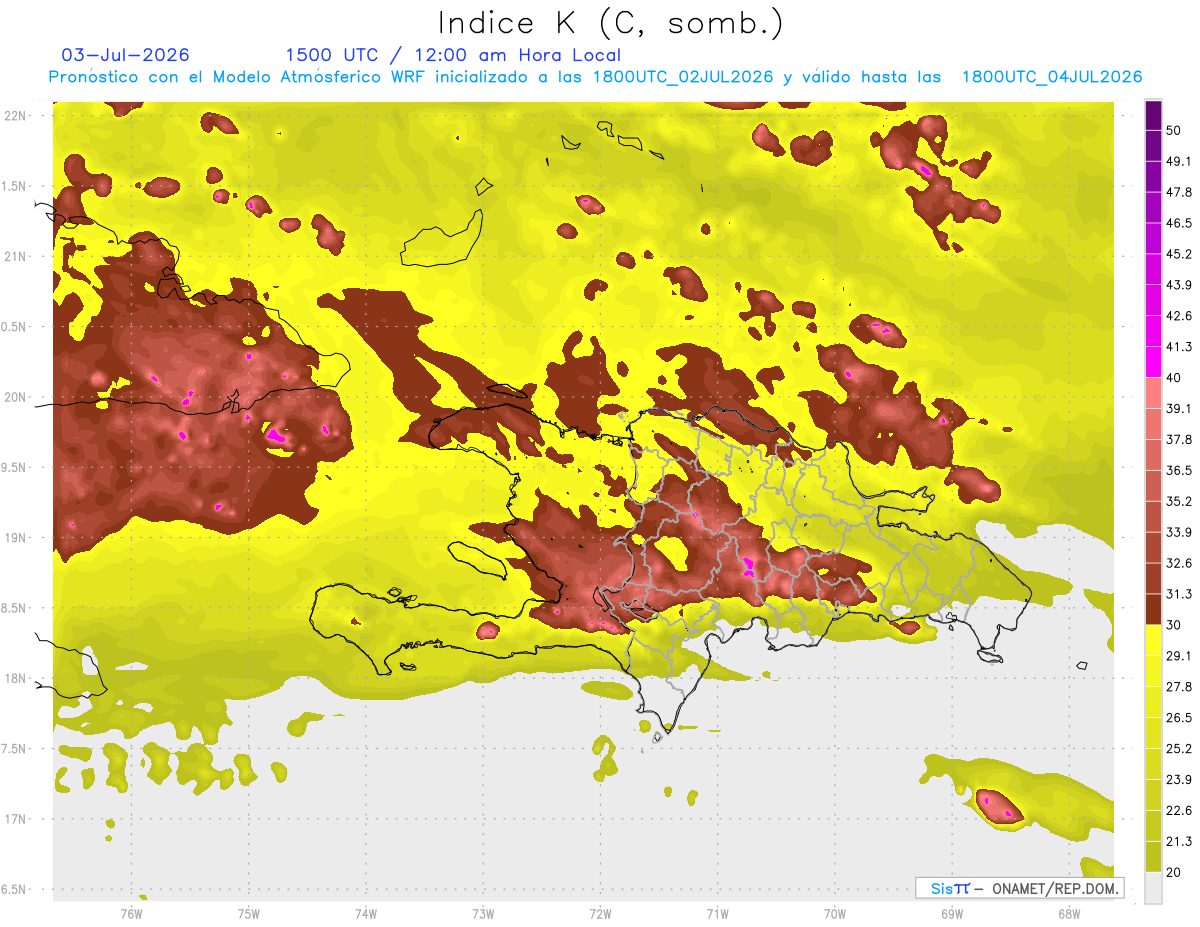The width and height of the screenshot is (1200, 927).
Task: Click the legend value "29.1"
Action: tap(1179, 656)
